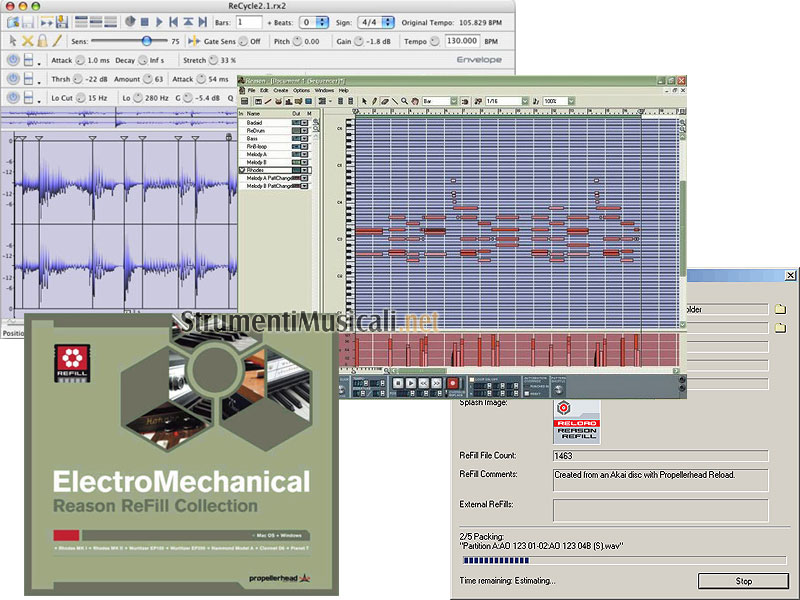Click the Stop button in packing dialog
Screen dimensions: 800x600
pyautogui.click(x=743, y=580)
